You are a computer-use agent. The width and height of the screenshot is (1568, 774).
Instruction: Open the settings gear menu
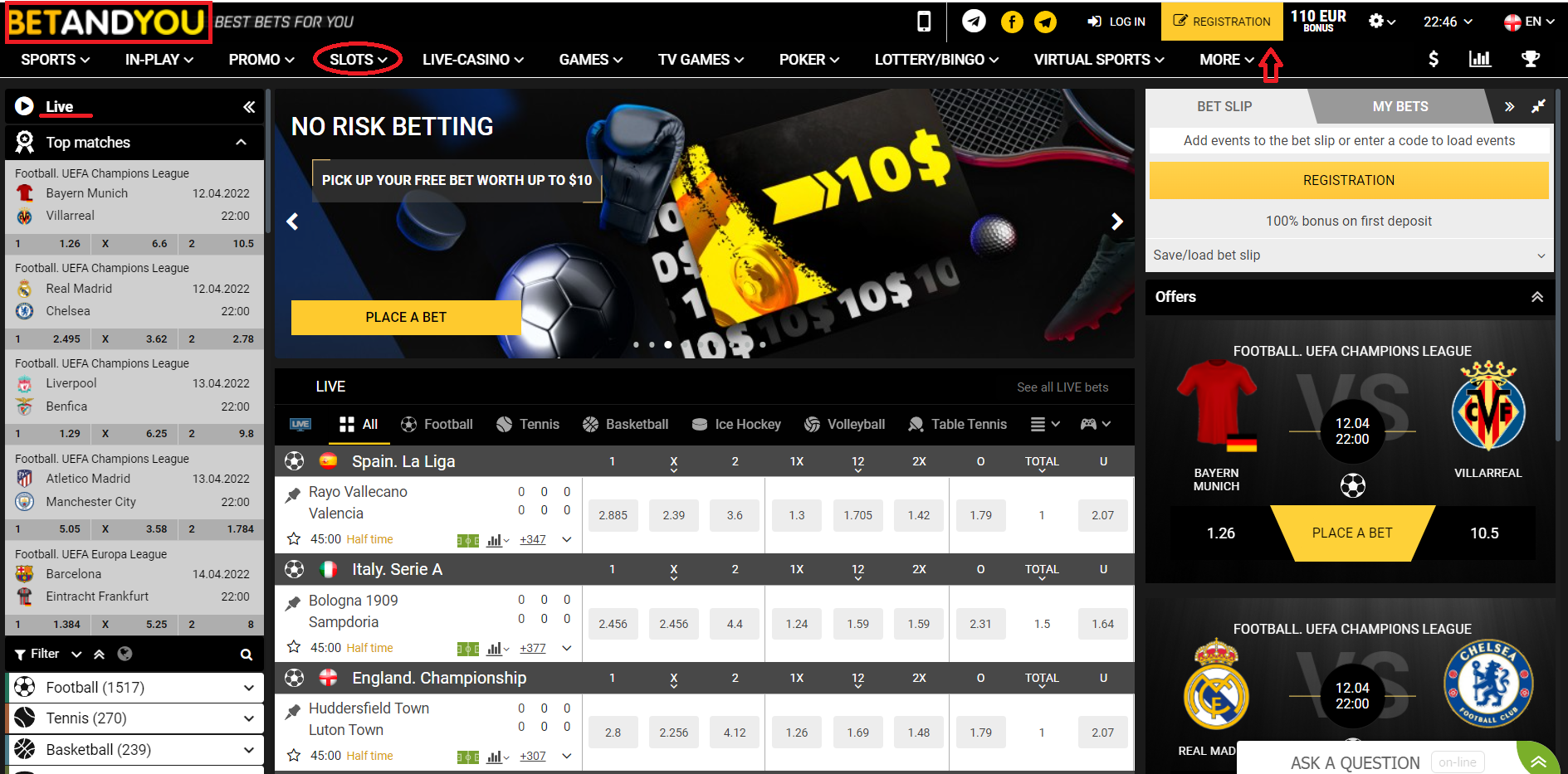1381,22
